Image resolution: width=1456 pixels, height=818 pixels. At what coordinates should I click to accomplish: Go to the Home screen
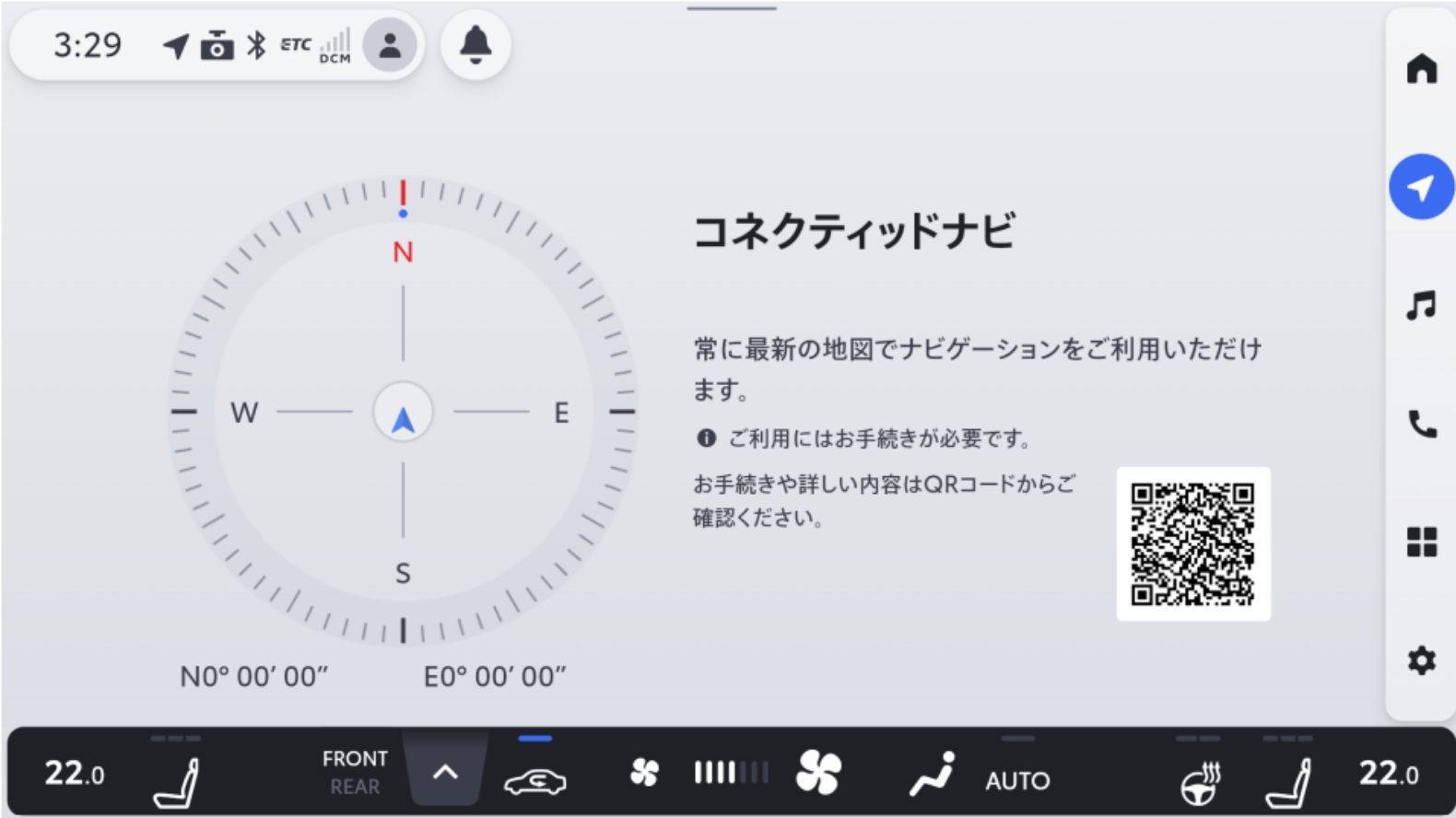click(x=1421, y=69)
